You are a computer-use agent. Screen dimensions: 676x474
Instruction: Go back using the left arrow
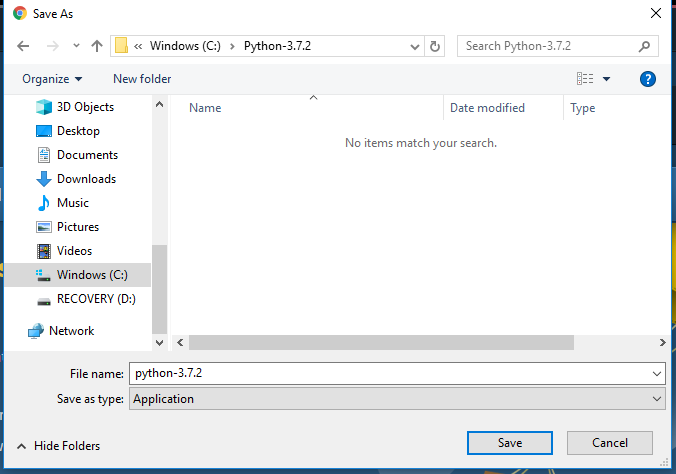(23, 46)
